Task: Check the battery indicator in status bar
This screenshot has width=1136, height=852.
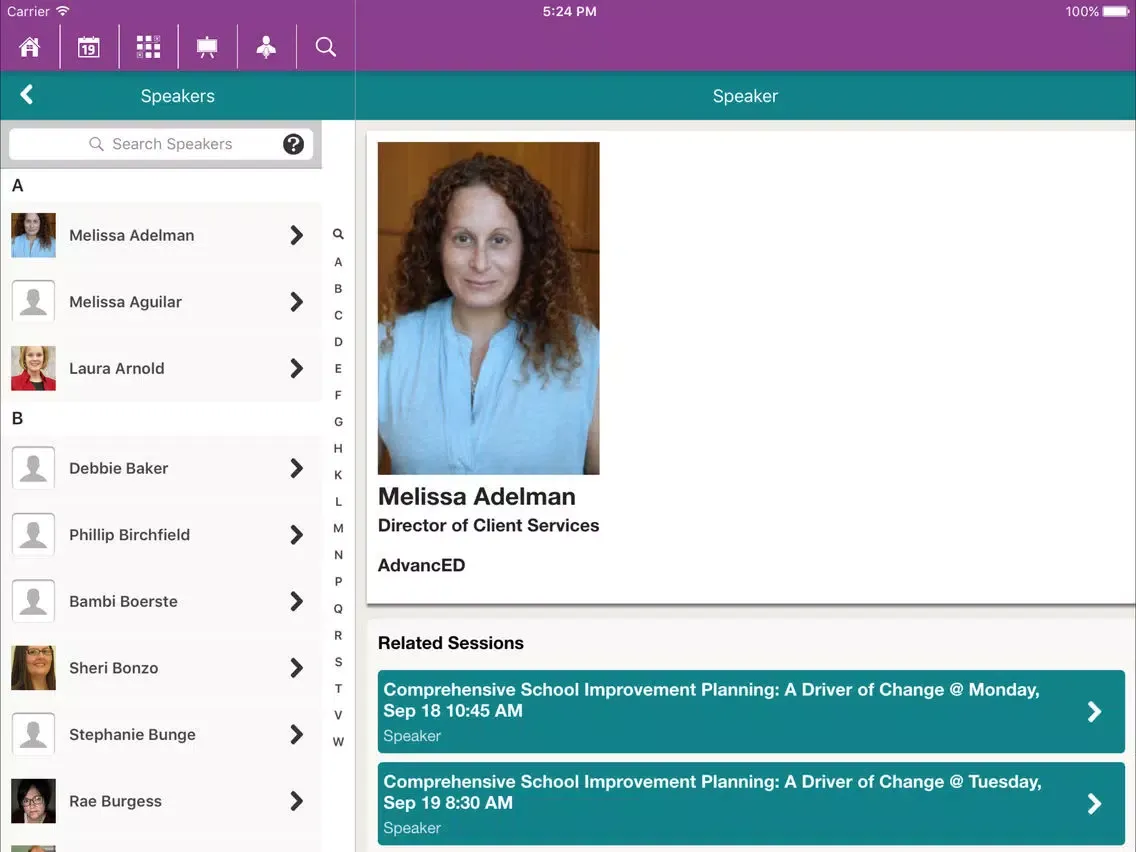Action: (1116, 12)
